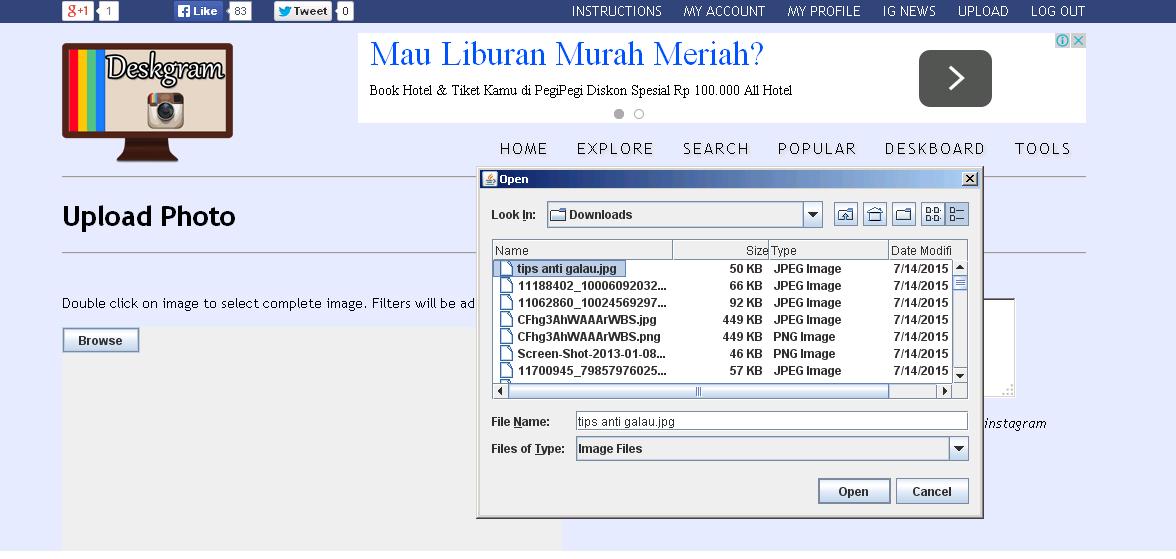Switch to Details view icon
Screen dimensions: 1176x559
pyautogui.click(x=957, y=215)
